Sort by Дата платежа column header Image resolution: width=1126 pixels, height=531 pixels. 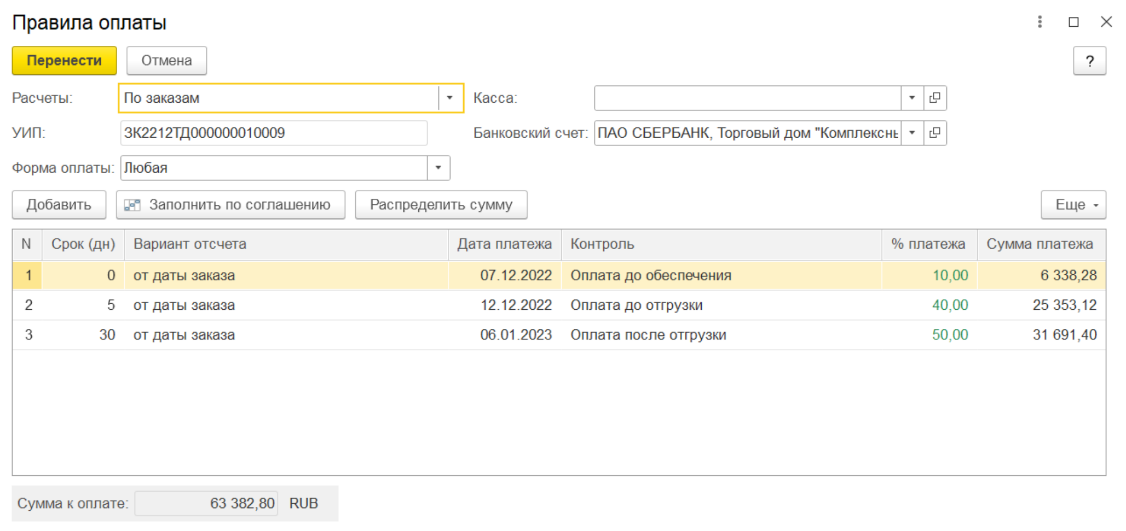click(505, 244)
